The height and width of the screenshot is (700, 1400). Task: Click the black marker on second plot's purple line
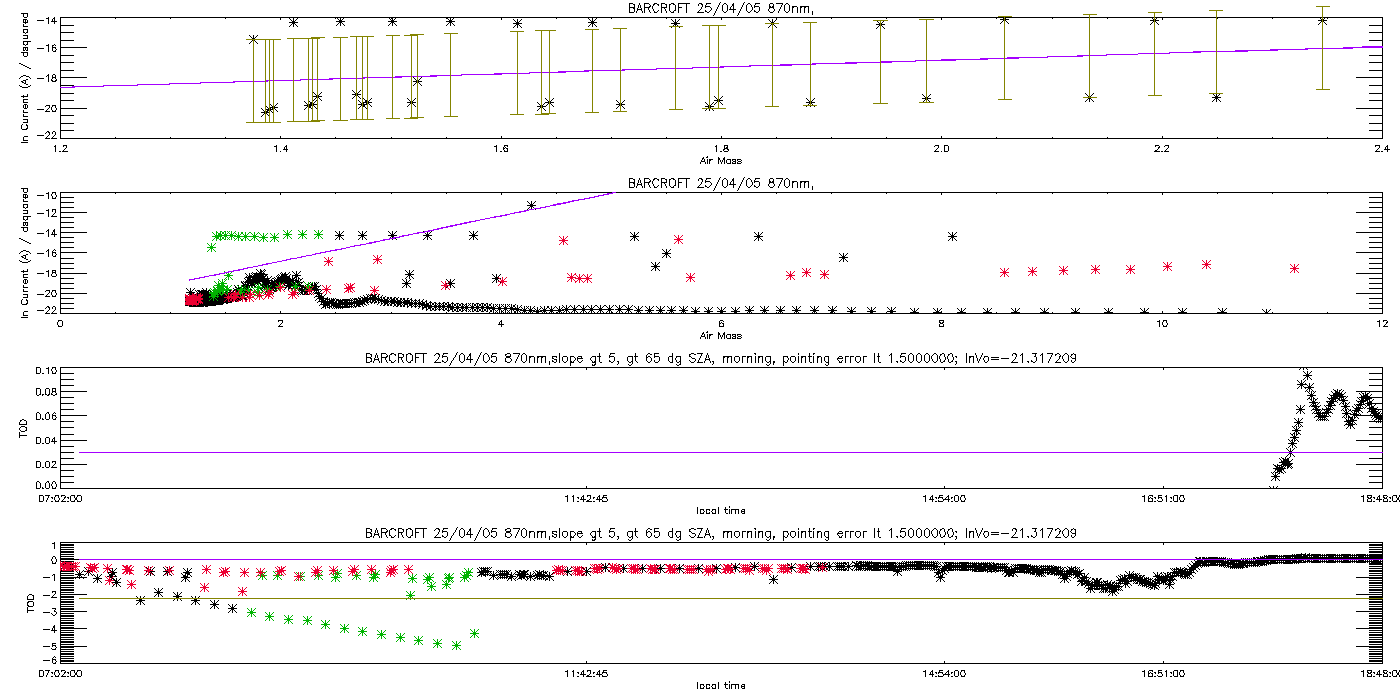click(x=531, y=205)
